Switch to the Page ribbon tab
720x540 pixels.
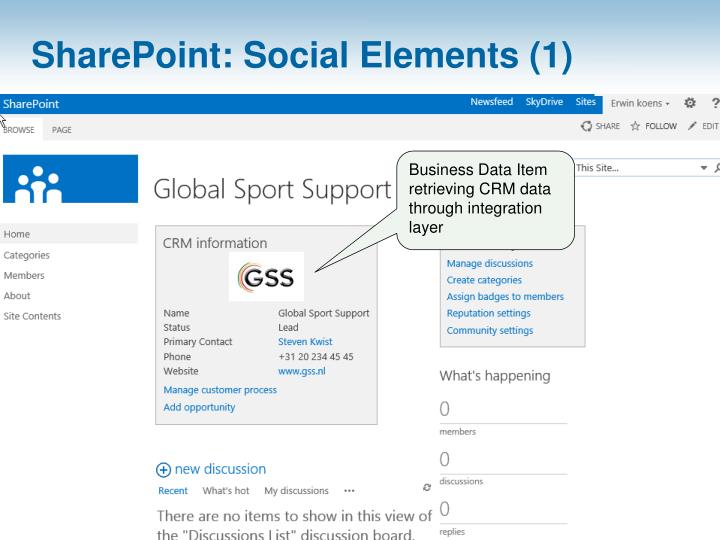[x=62, y=130]
